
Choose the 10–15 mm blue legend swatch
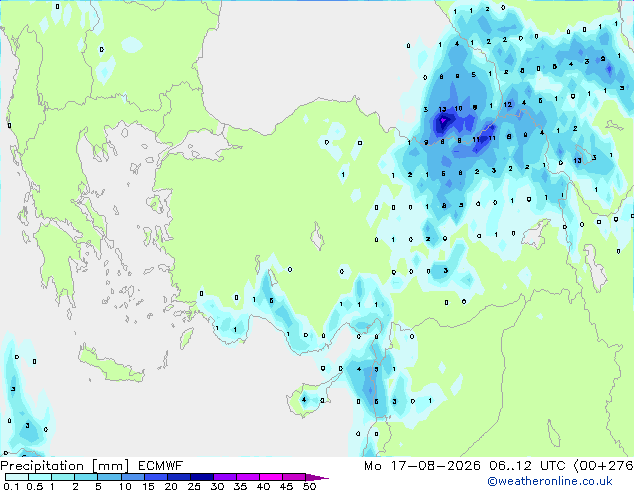[132, 477]
